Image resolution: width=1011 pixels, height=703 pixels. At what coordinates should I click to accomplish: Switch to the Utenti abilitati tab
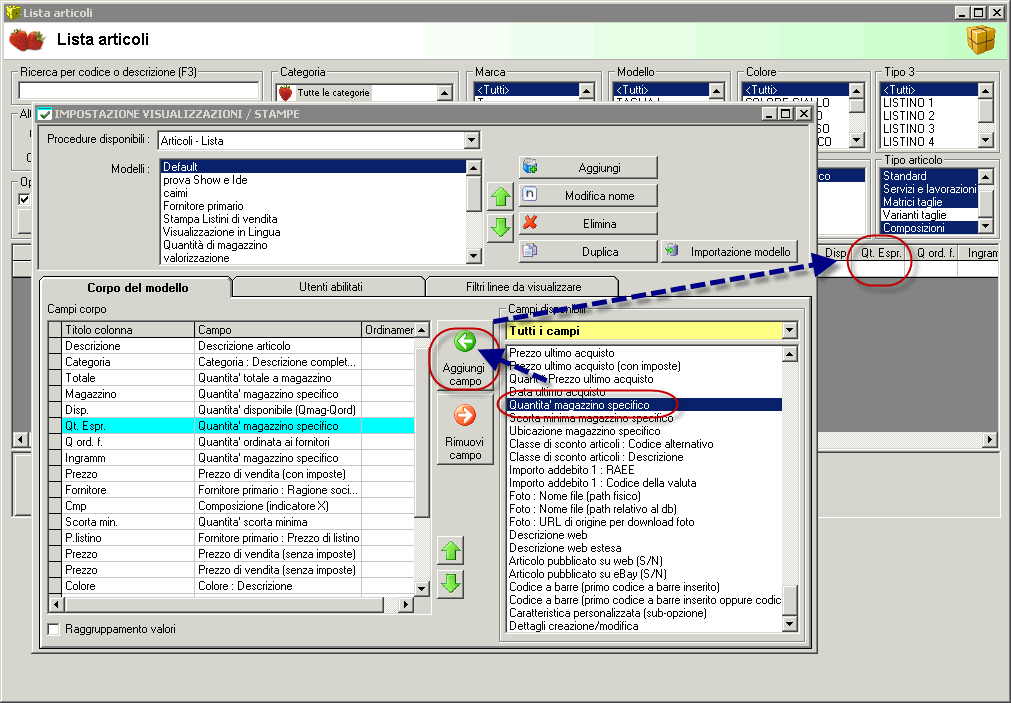[x=330, y=287]
